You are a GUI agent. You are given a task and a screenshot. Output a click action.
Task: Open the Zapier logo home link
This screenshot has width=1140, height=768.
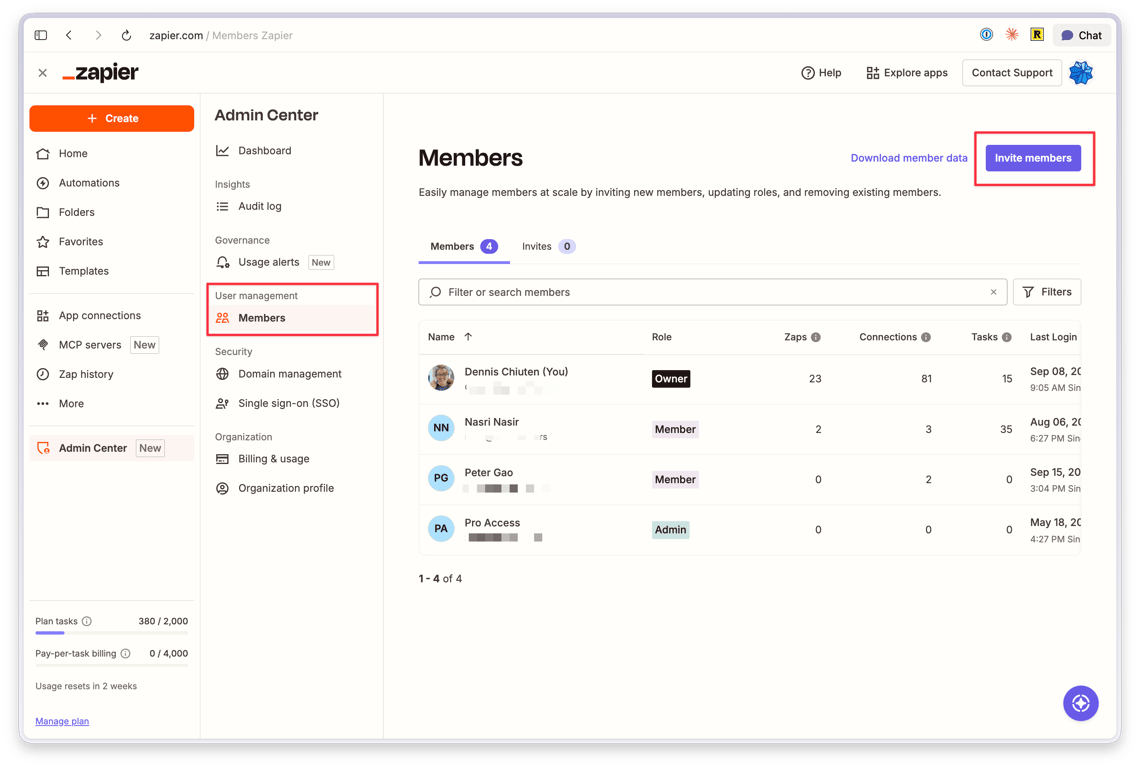point(100,73)
